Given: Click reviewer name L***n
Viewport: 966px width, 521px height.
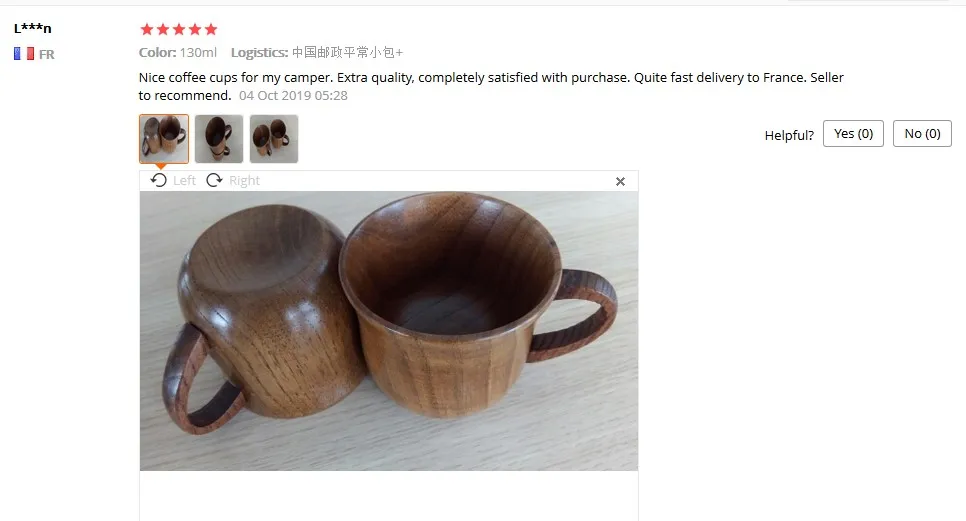Looking at the screenshot, I should click(x=33, y=28).
